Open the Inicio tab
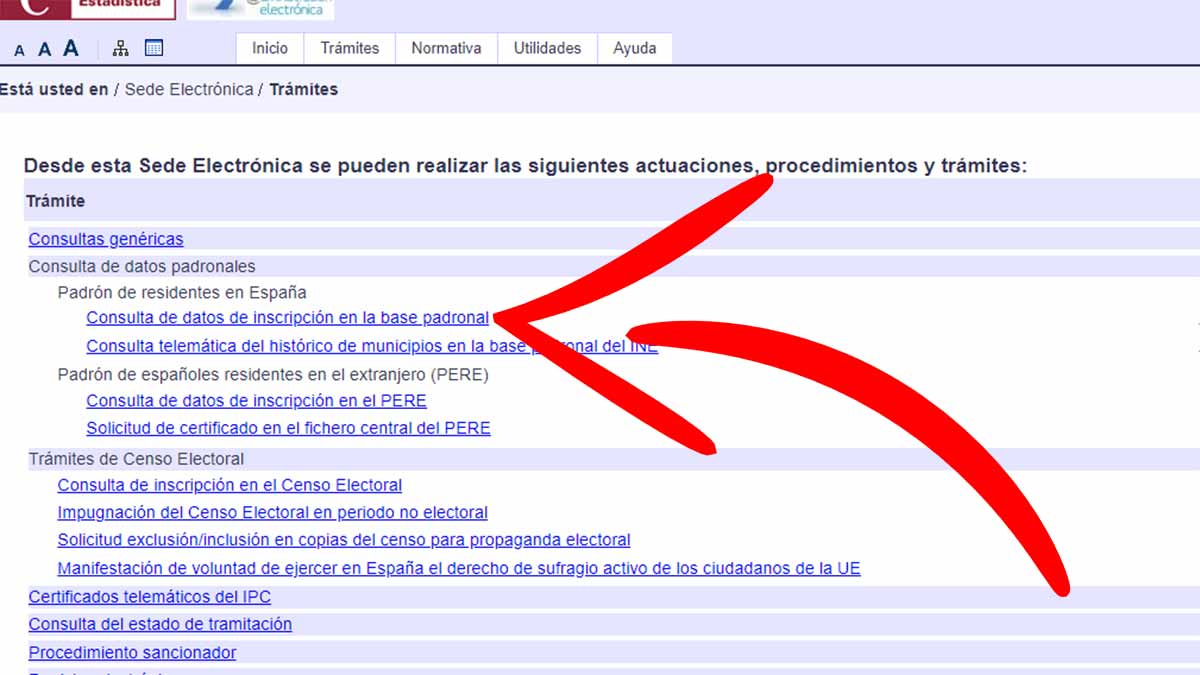This screenshot has height=675, width=1200. 268,47
